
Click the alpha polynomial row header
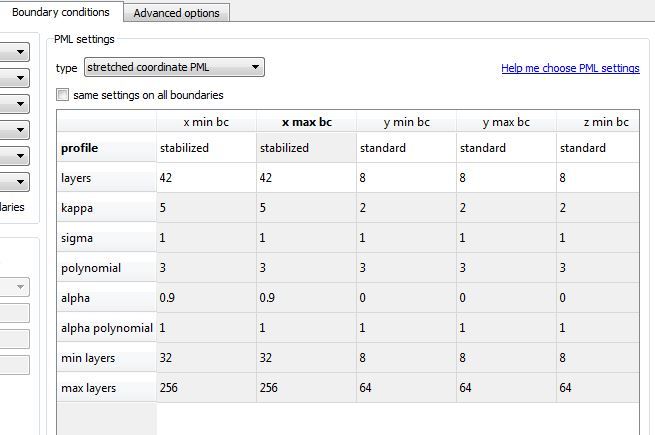tap(106, 328)
